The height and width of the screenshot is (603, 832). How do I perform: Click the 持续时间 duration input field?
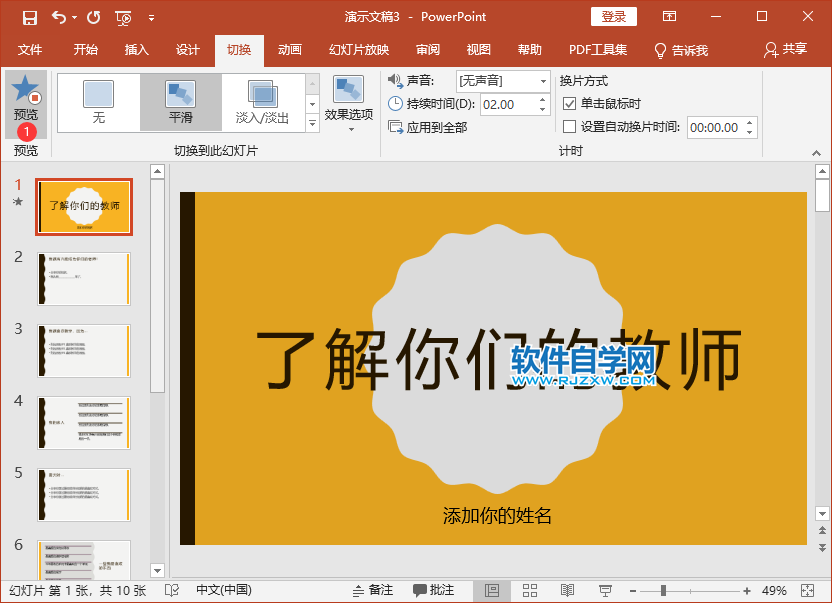(508, 105)
